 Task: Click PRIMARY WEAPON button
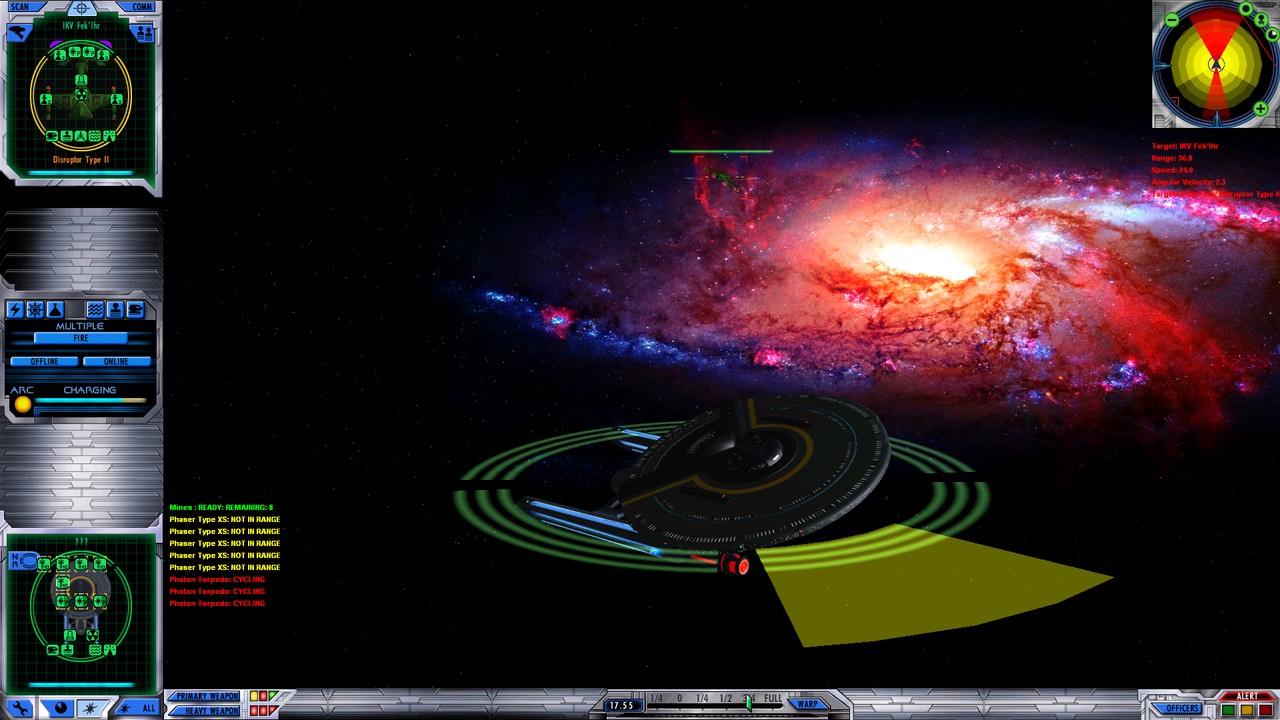(204, 696)
